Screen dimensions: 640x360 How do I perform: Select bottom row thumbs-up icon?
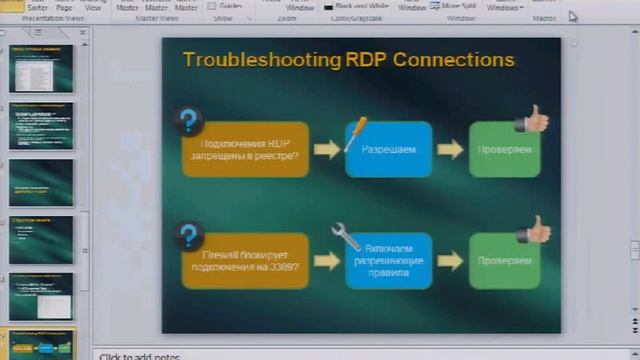[533, 230]
